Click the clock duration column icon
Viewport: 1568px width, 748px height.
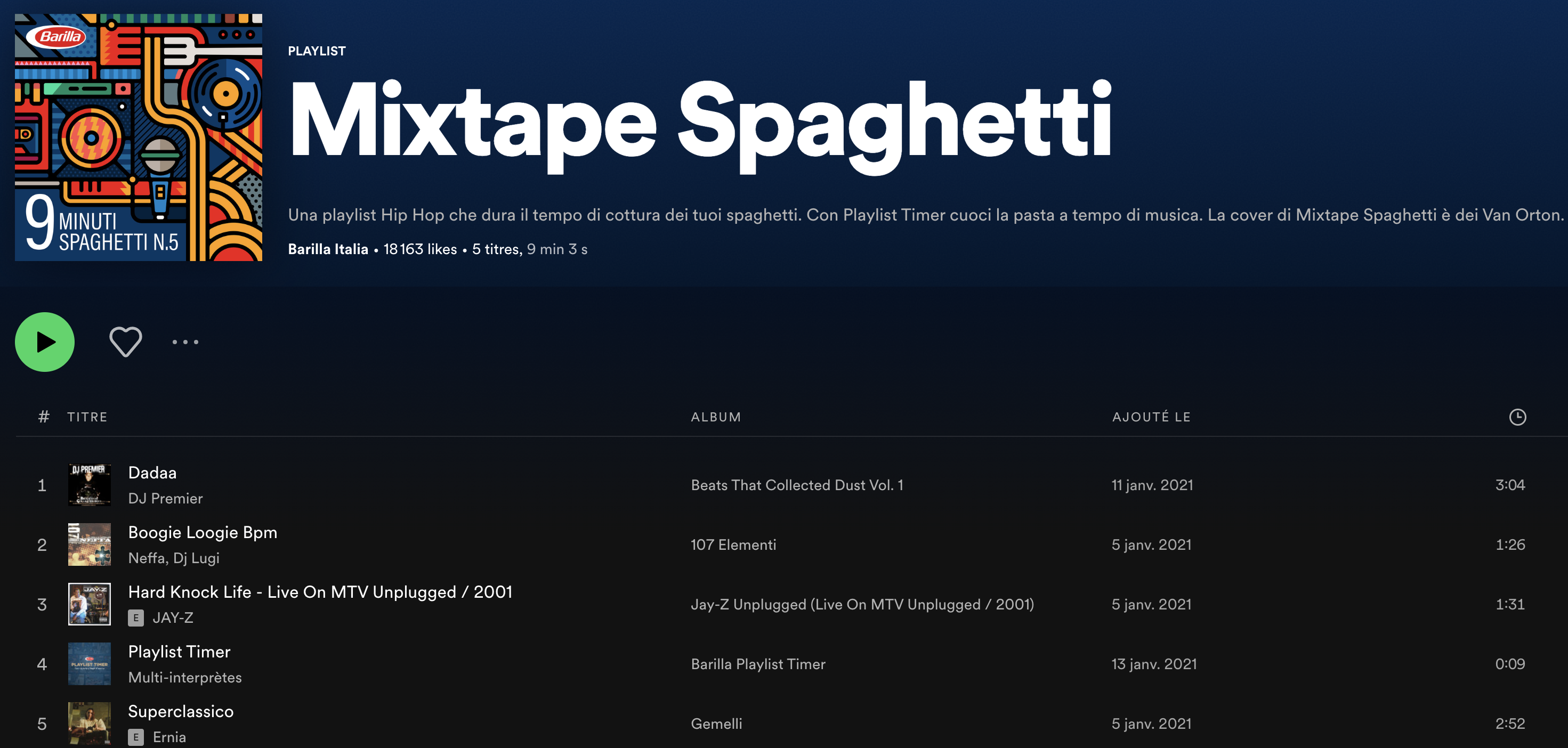[x=1517, y=417]
